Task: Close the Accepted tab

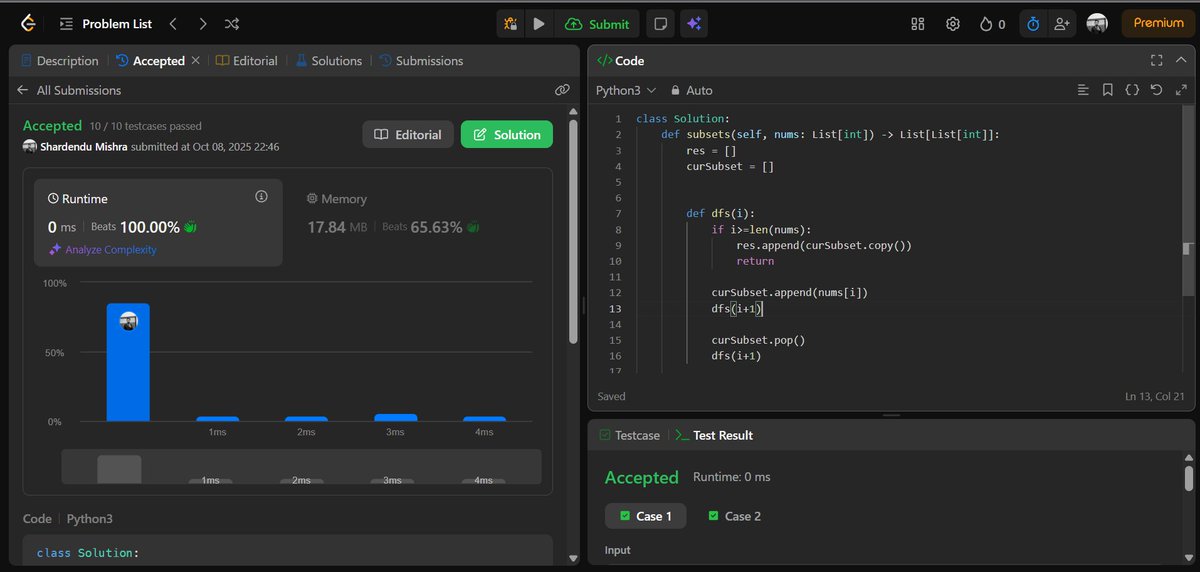Action: tap(195, 61)
